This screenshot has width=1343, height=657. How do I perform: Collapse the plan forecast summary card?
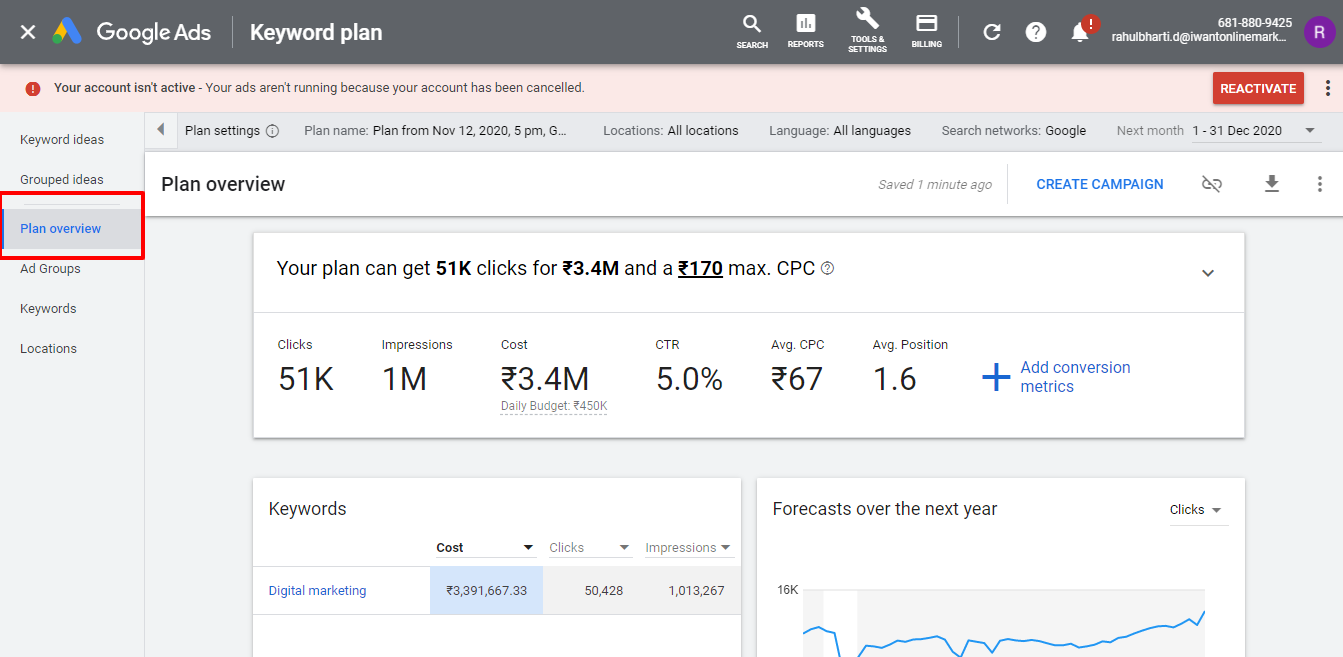(1208, 273)
